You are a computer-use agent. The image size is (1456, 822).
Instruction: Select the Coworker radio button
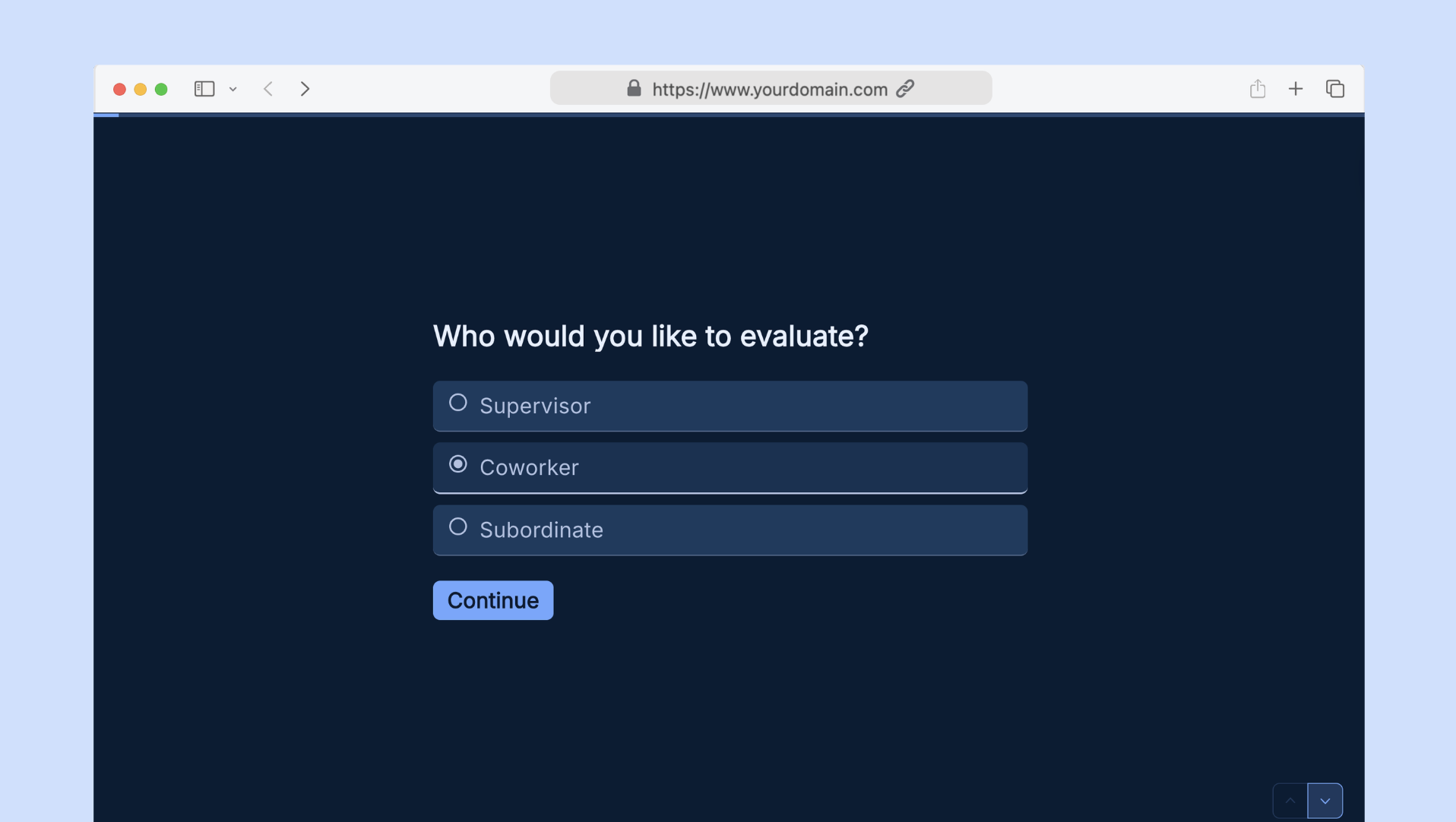click(x=457, y=464)
